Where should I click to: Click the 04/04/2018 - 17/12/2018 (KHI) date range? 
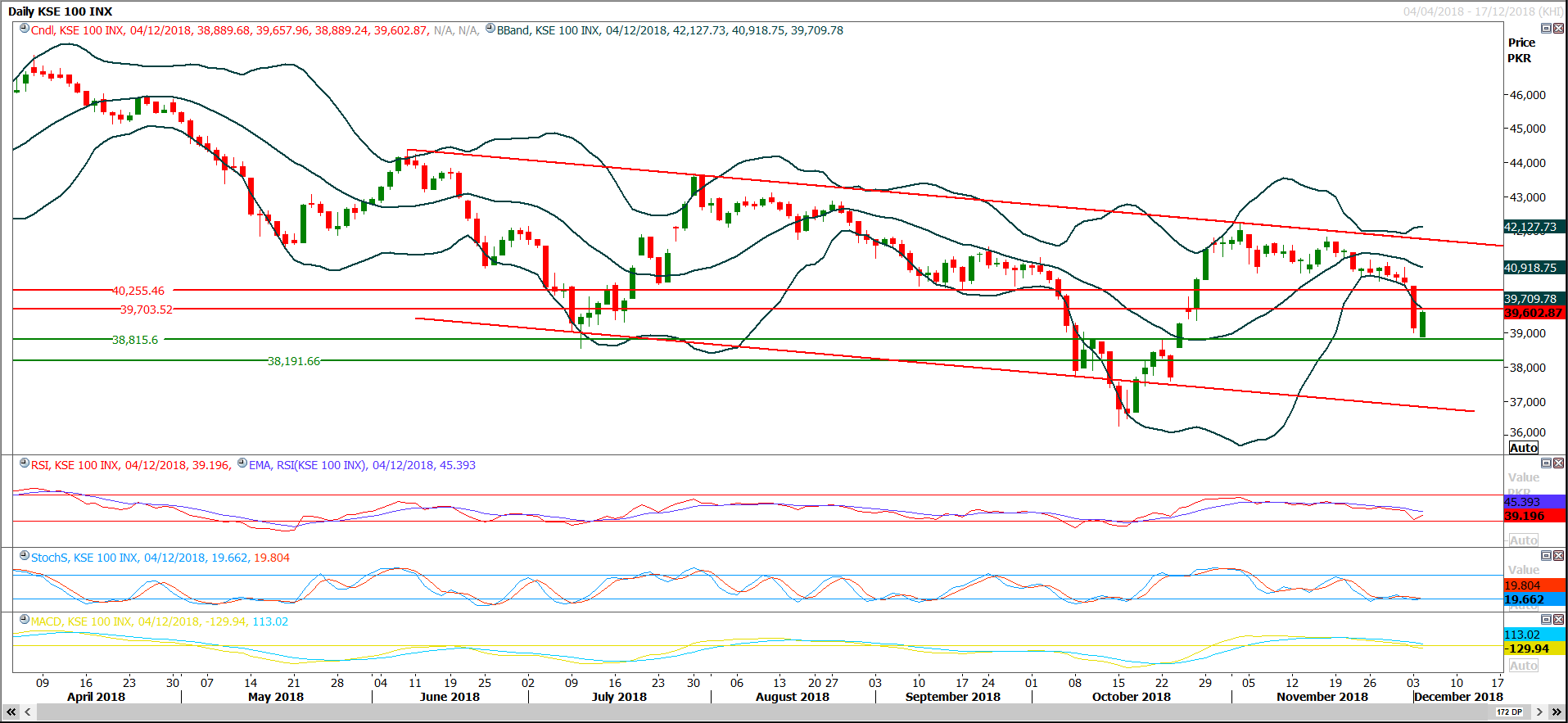1483,11
